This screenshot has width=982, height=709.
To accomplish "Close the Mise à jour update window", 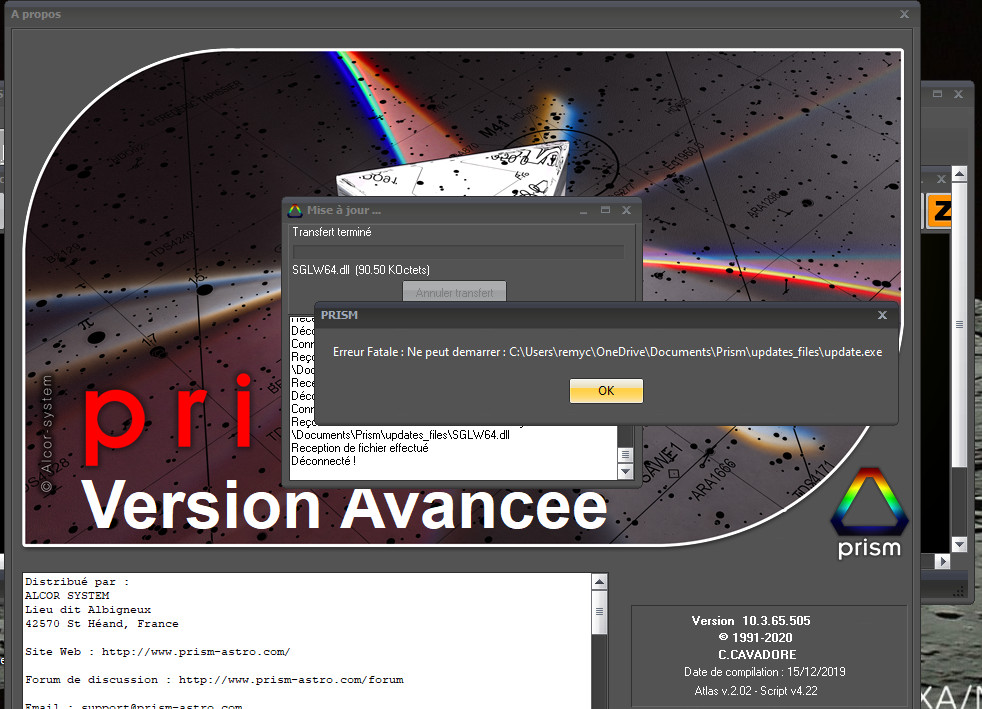I will [x=626, y=211].
